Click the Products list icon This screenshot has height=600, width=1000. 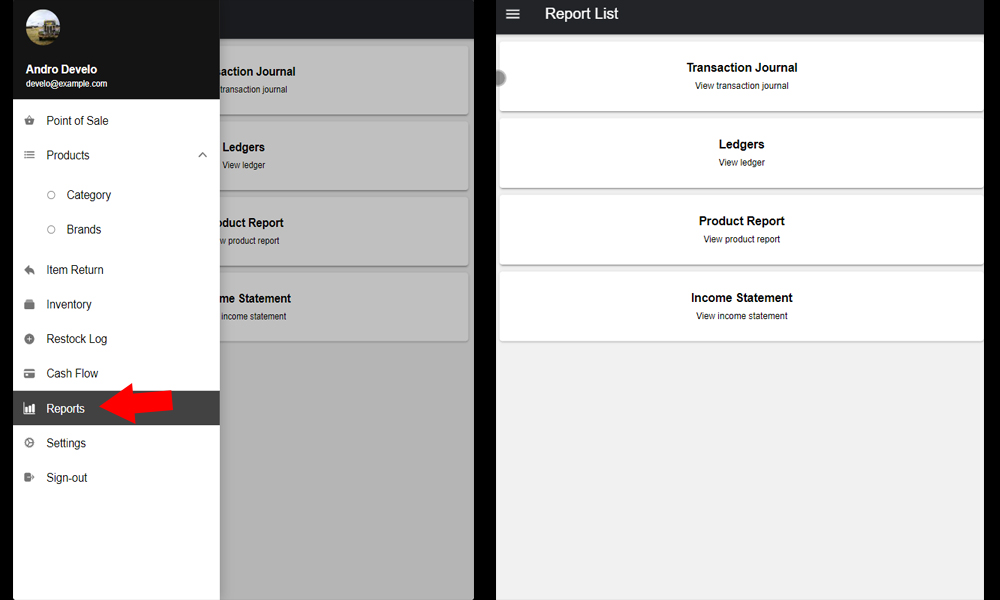coord(29,155)
